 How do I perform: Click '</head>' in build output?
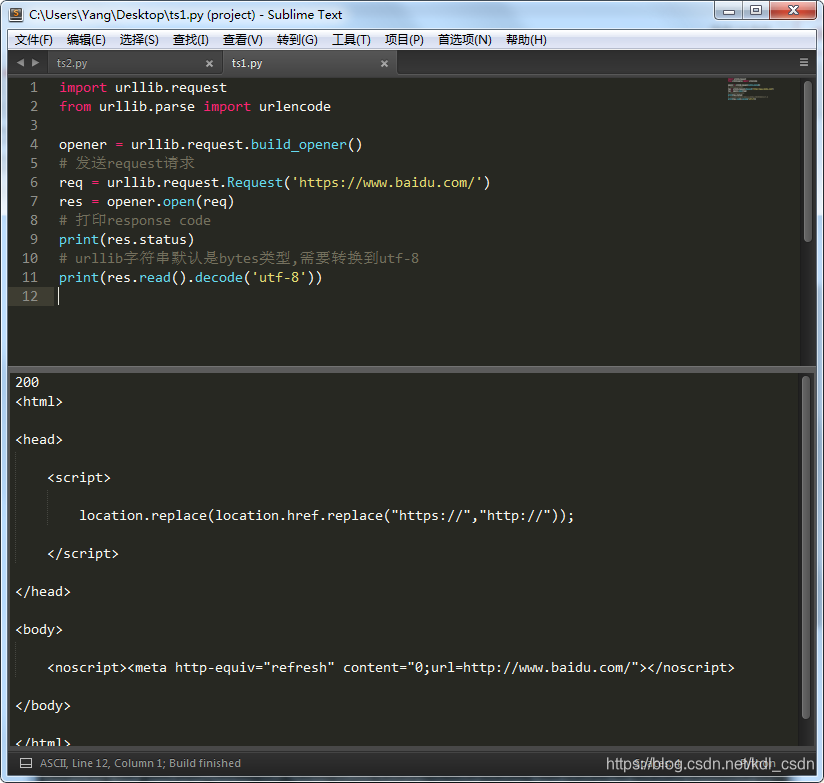click(43, 592)
